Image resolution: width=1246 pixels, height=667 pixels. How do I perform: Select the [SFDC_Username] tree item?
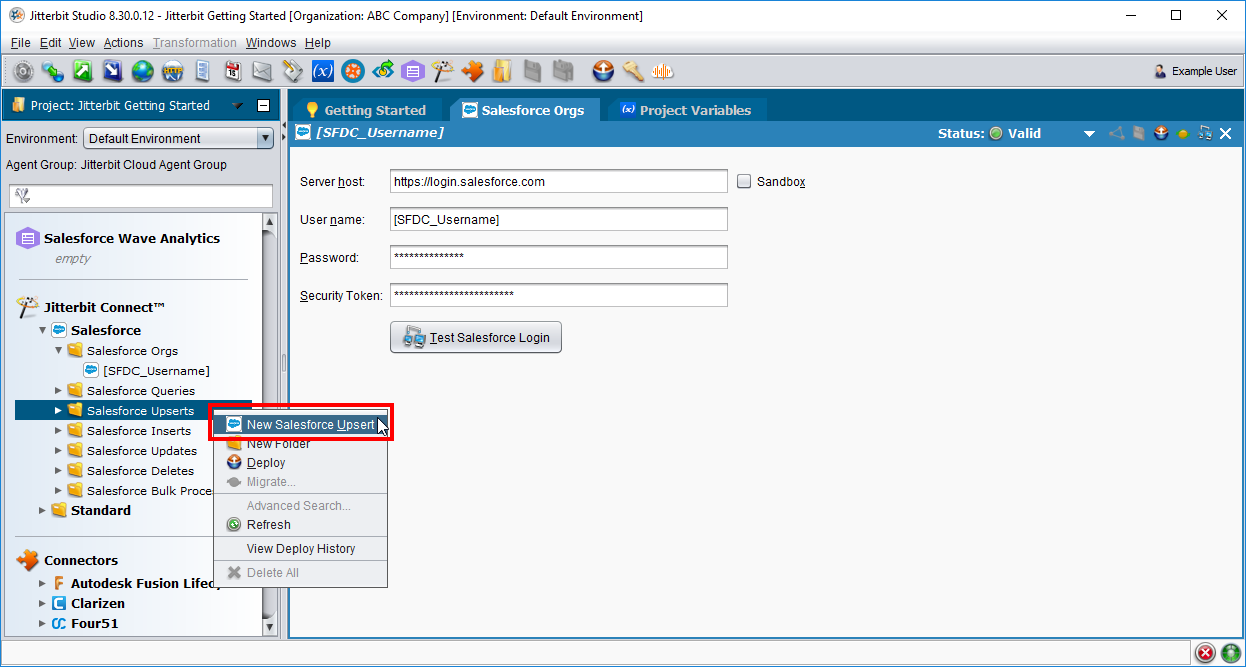pyautogui.click(x=155, y=370)
